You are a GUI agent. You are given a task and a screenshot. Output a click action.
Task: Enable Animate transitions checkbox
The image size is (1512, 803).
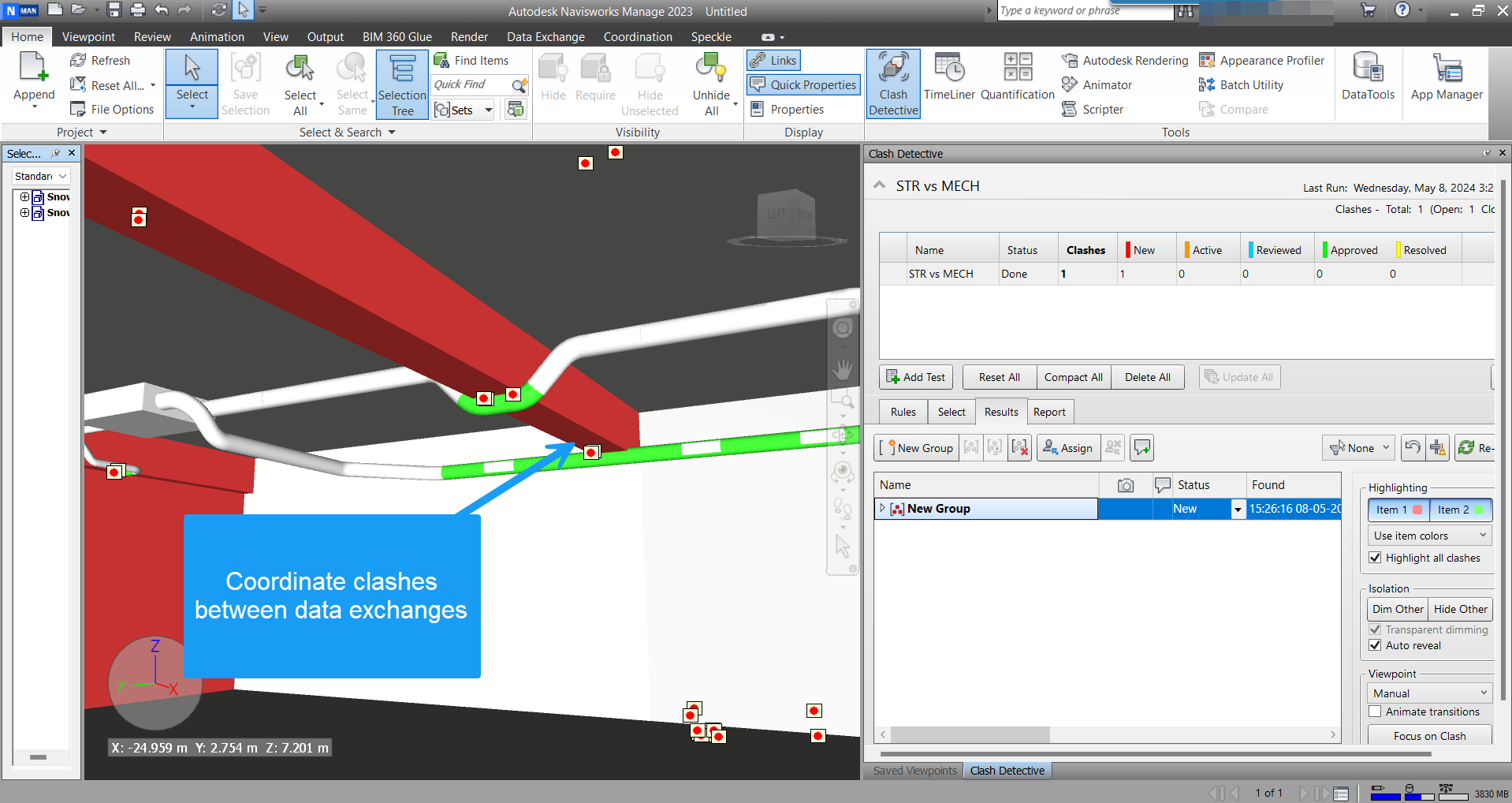tap(1375, 711)
